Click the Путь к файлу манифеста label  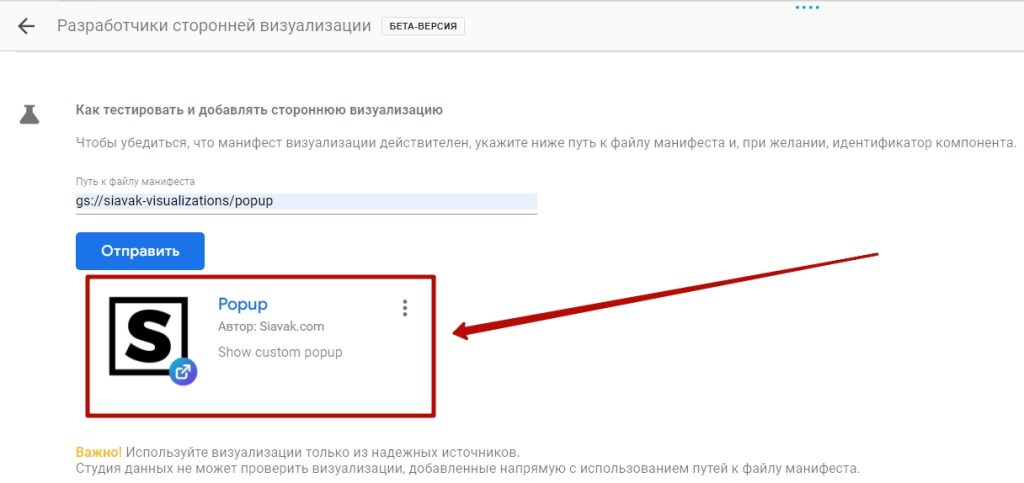pyautogui.click(x=135, y=182)
